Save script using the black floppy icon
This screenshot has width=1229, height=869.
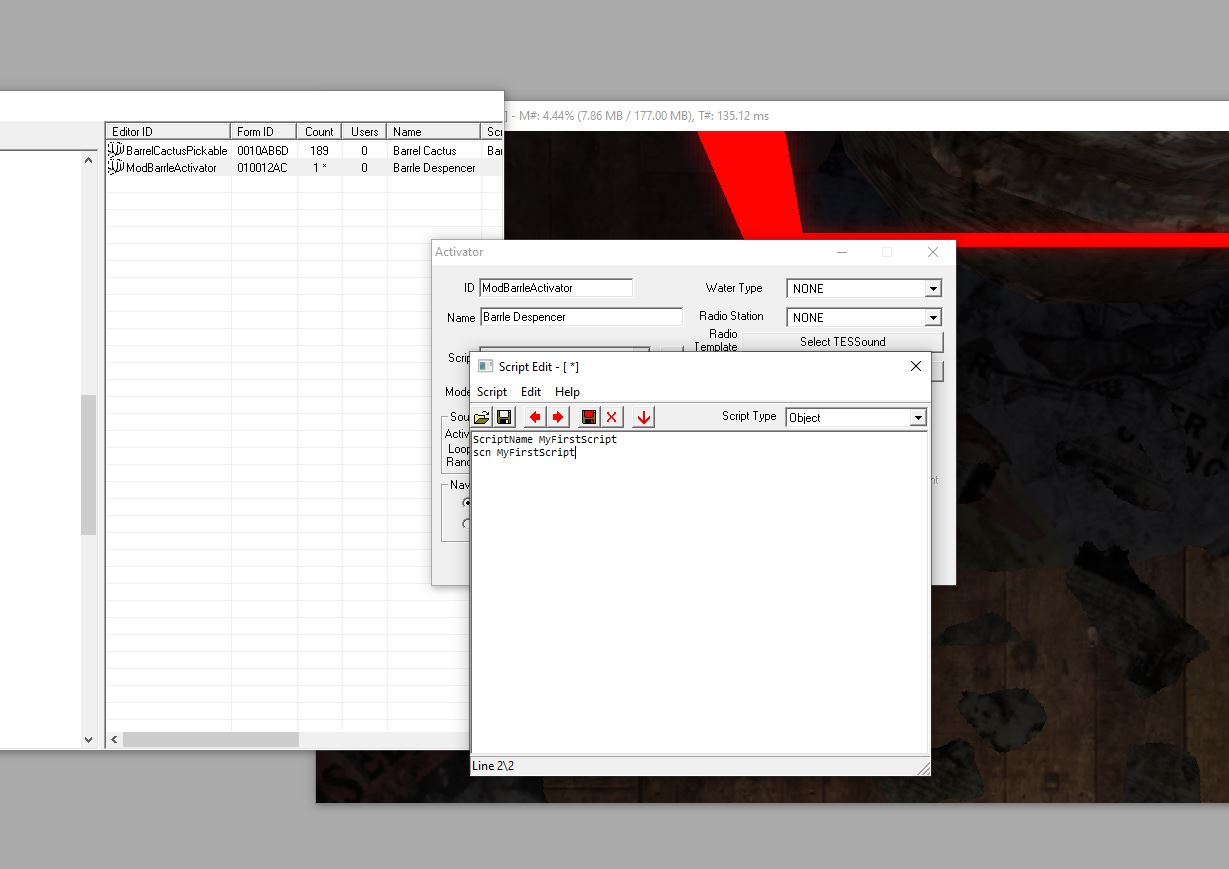504,417
